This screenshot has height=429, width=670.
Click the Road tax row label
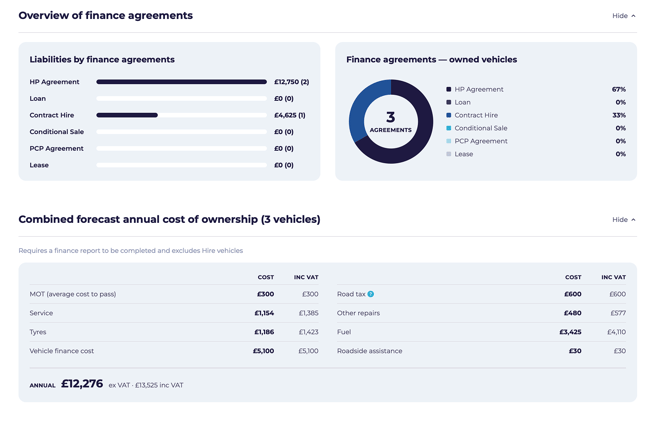point(351,294)
